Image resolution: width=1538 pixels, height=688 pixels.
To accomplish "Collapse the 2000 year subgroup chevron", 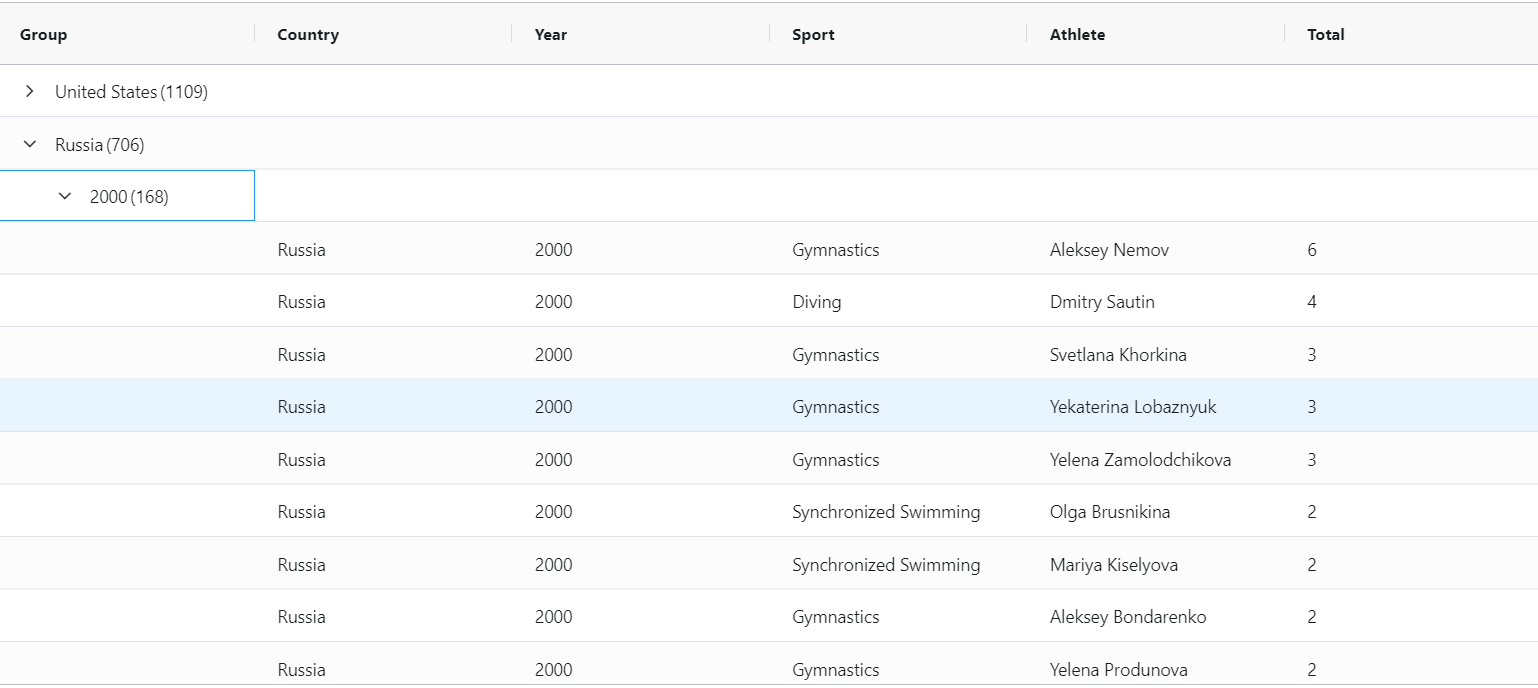I will [x=65, y=196].
